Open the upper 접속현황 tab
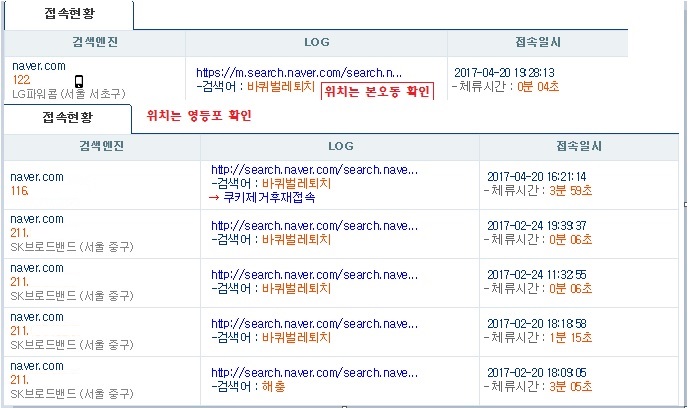 [69, 14]
